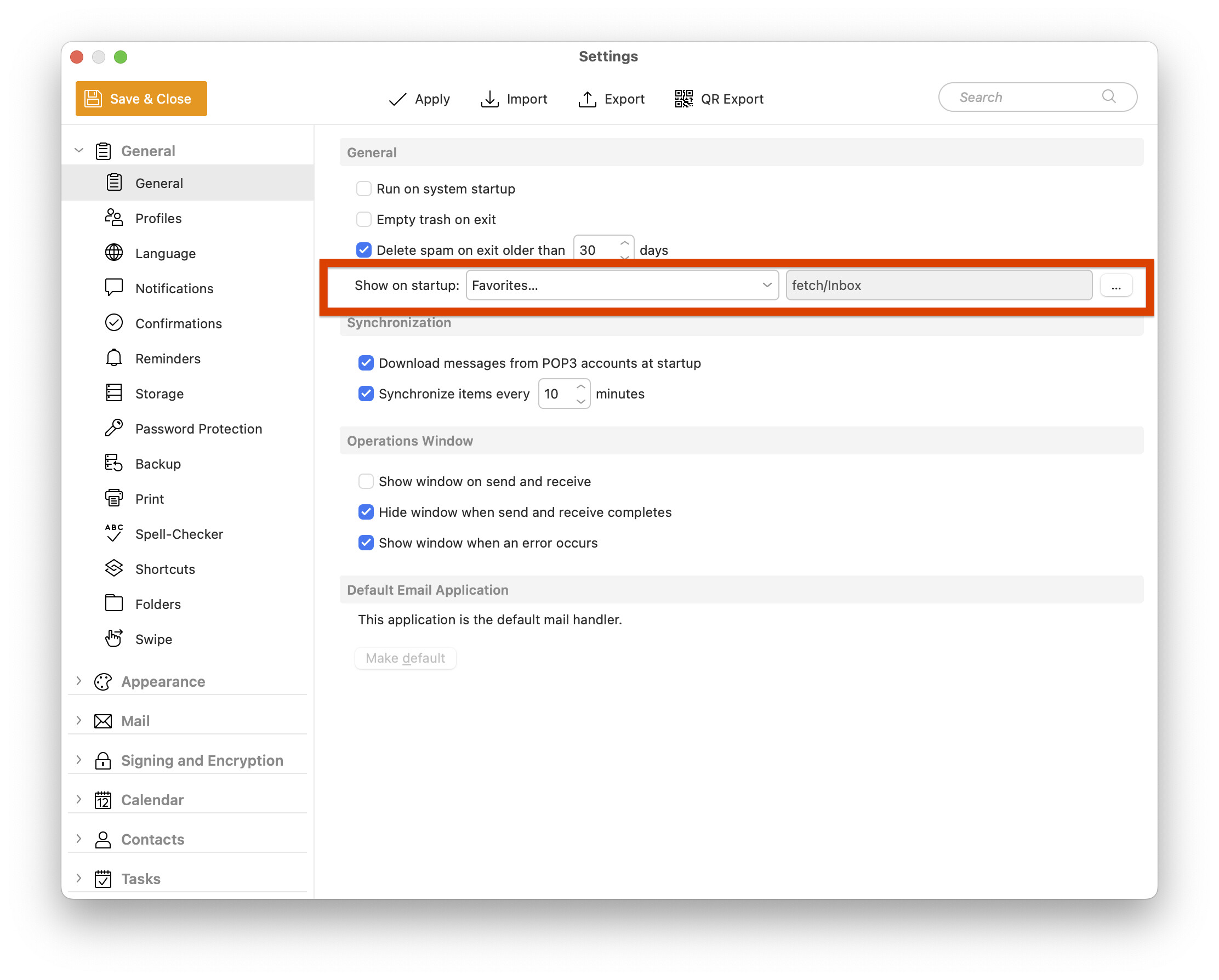The width and height of the screenshot is (1219, 980).
Task: Expand the Signing and Encryption chevron
Action: pos(79,760)
